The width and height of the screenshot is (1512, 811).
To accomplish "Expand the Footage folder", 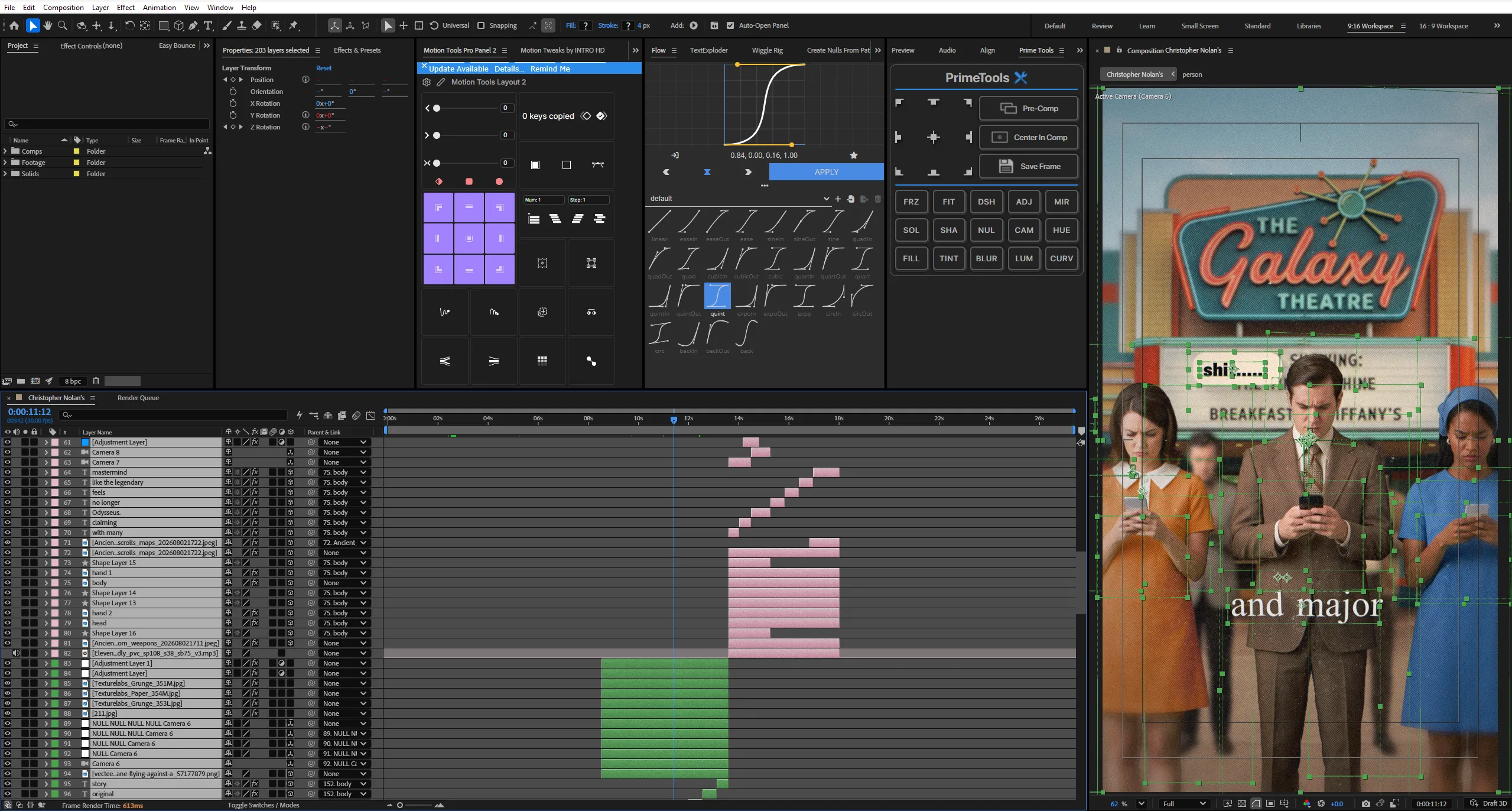I will (x=5, y=163).
